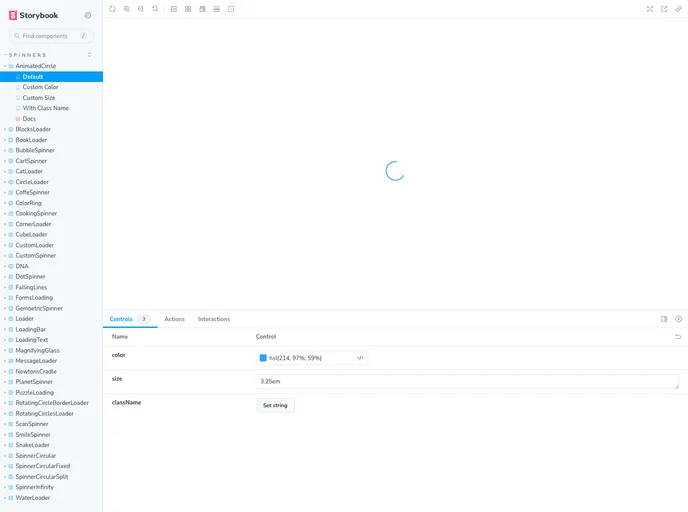The width and height of the screenshot is (688, 512).
Task: Switch to the Interactions tab
Action: tap(214, 319)
